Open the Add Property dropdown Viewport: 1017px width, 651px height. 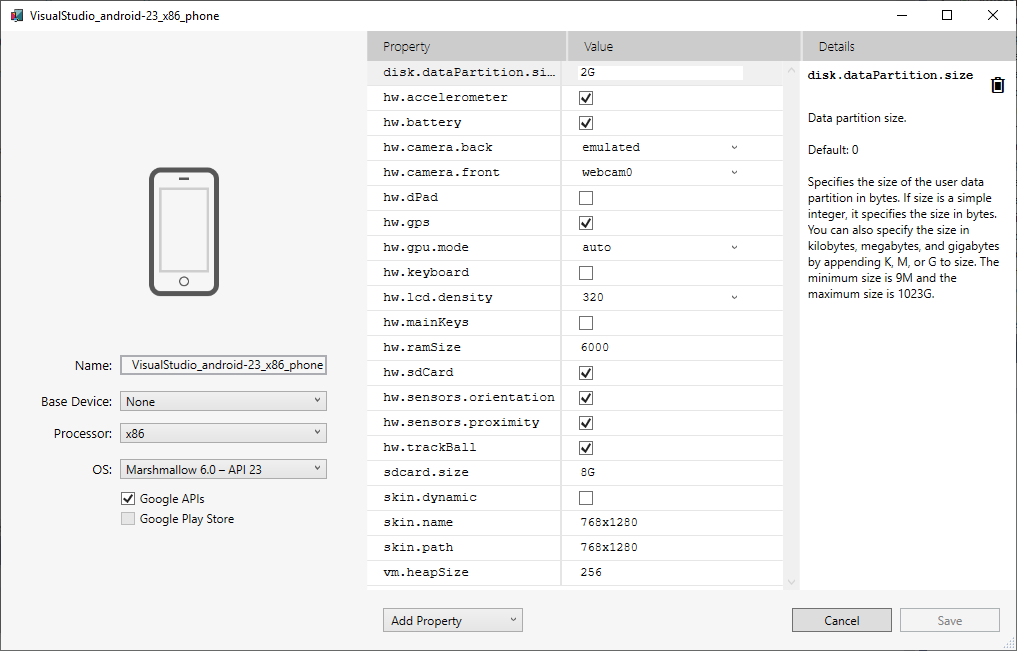pos(453,621)
